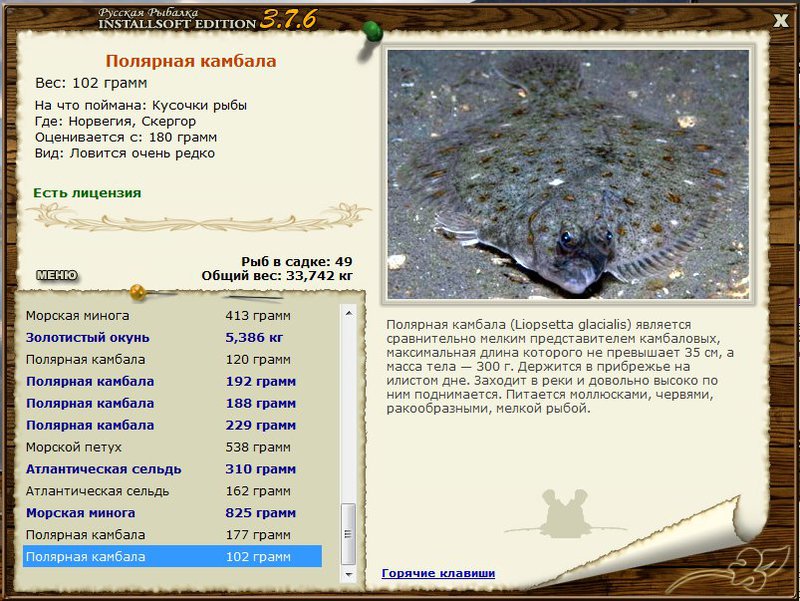Viewport: 800px width, 601px height.
Task: Open the МЕНЮ button
Action: (x=57, y=276)
